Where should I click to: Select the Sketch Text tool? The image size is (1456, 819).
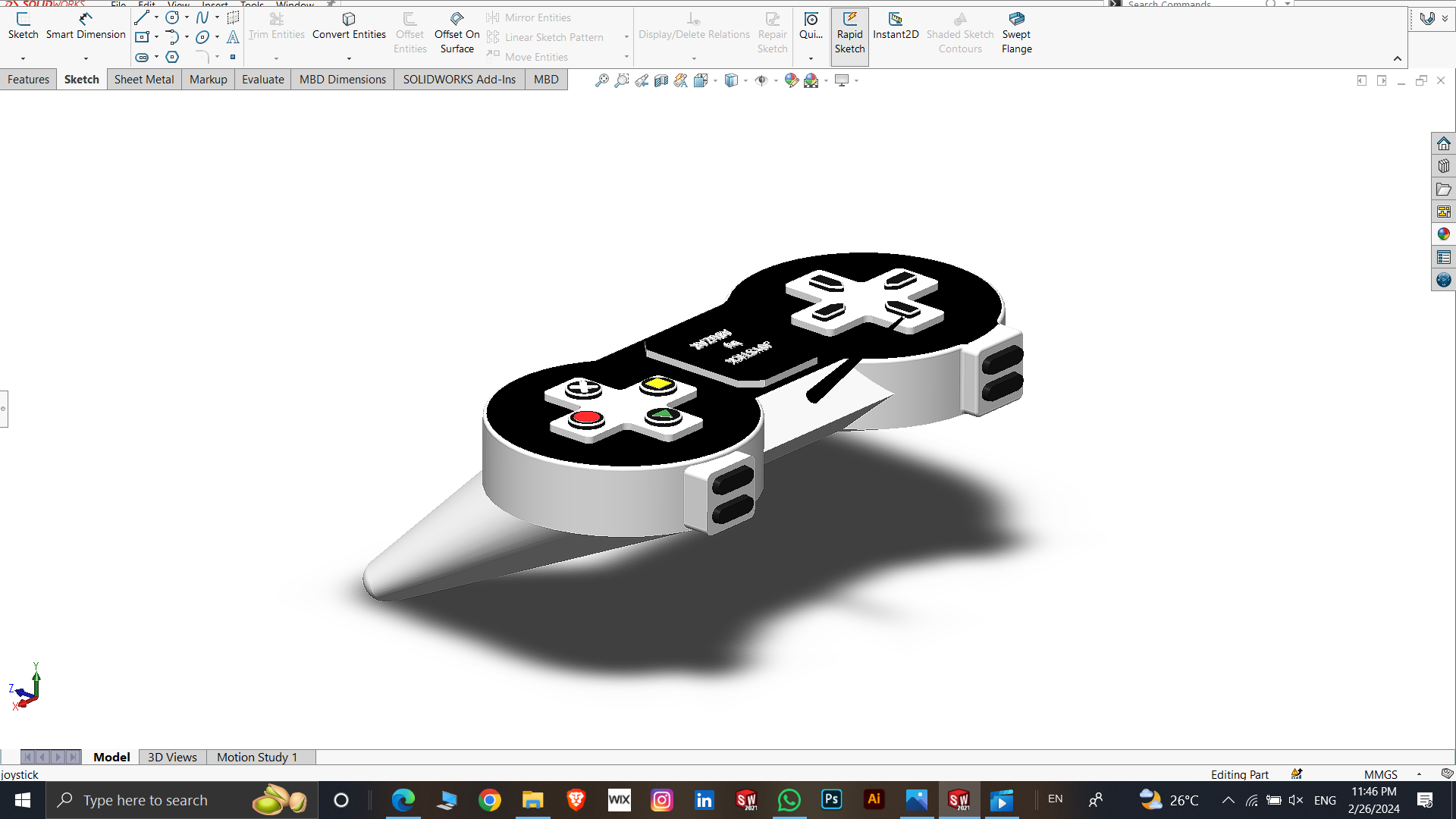[x=233, y=36]
